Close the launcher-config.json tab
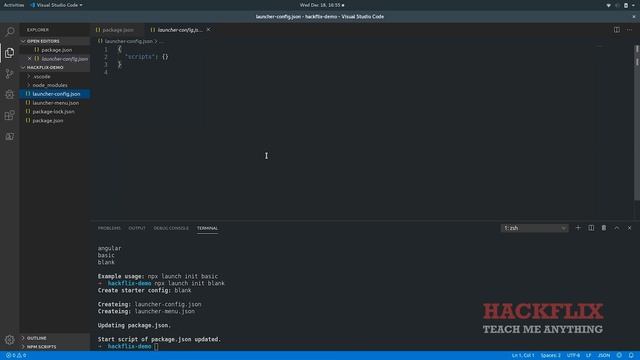 pyautogui.click(x=209, y=30)
